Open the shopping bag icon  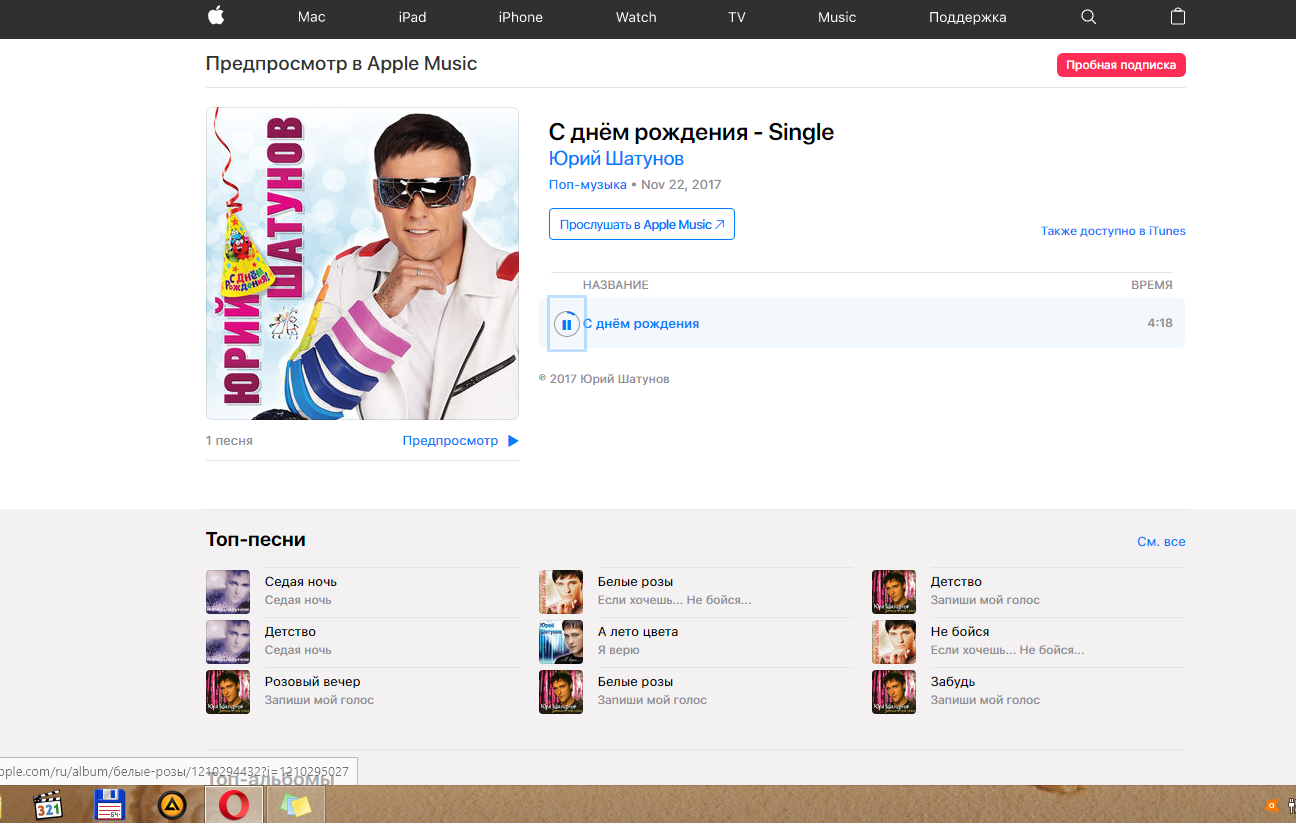click(1178, 16)
